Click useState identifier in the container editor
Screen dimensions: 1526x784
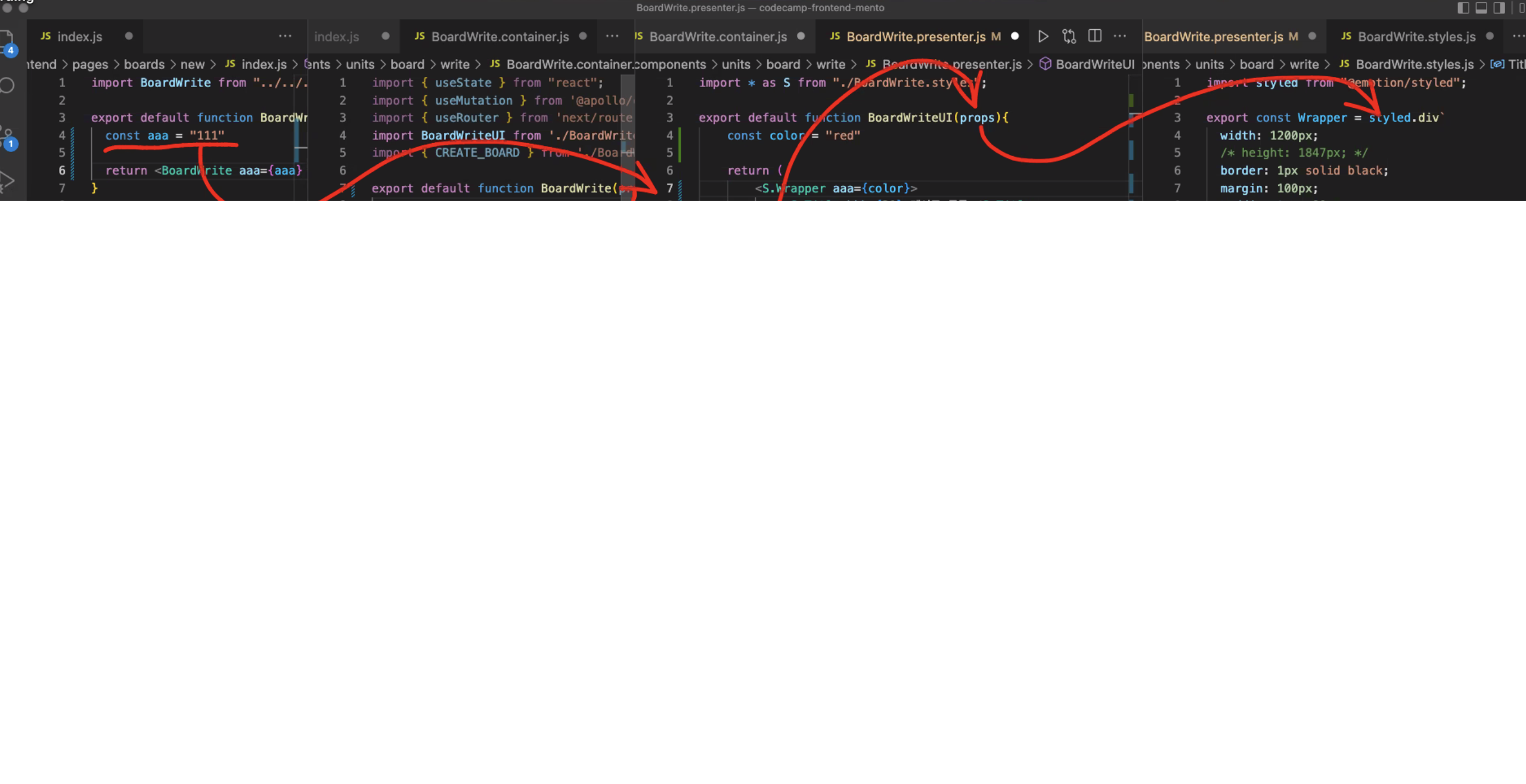tap(463, 83)
